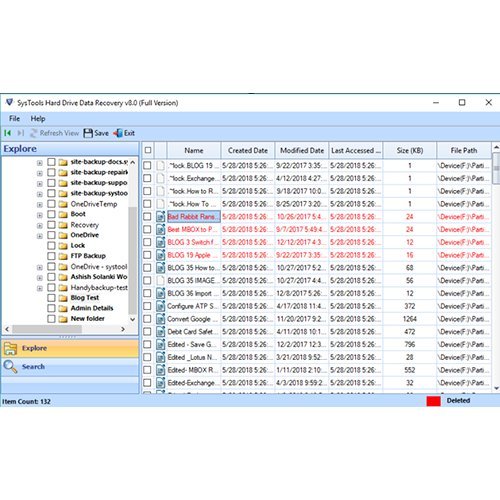The image size is (500, 500).
Task: Check the box for Bad Rabbit Rans file
Action: 147,217
